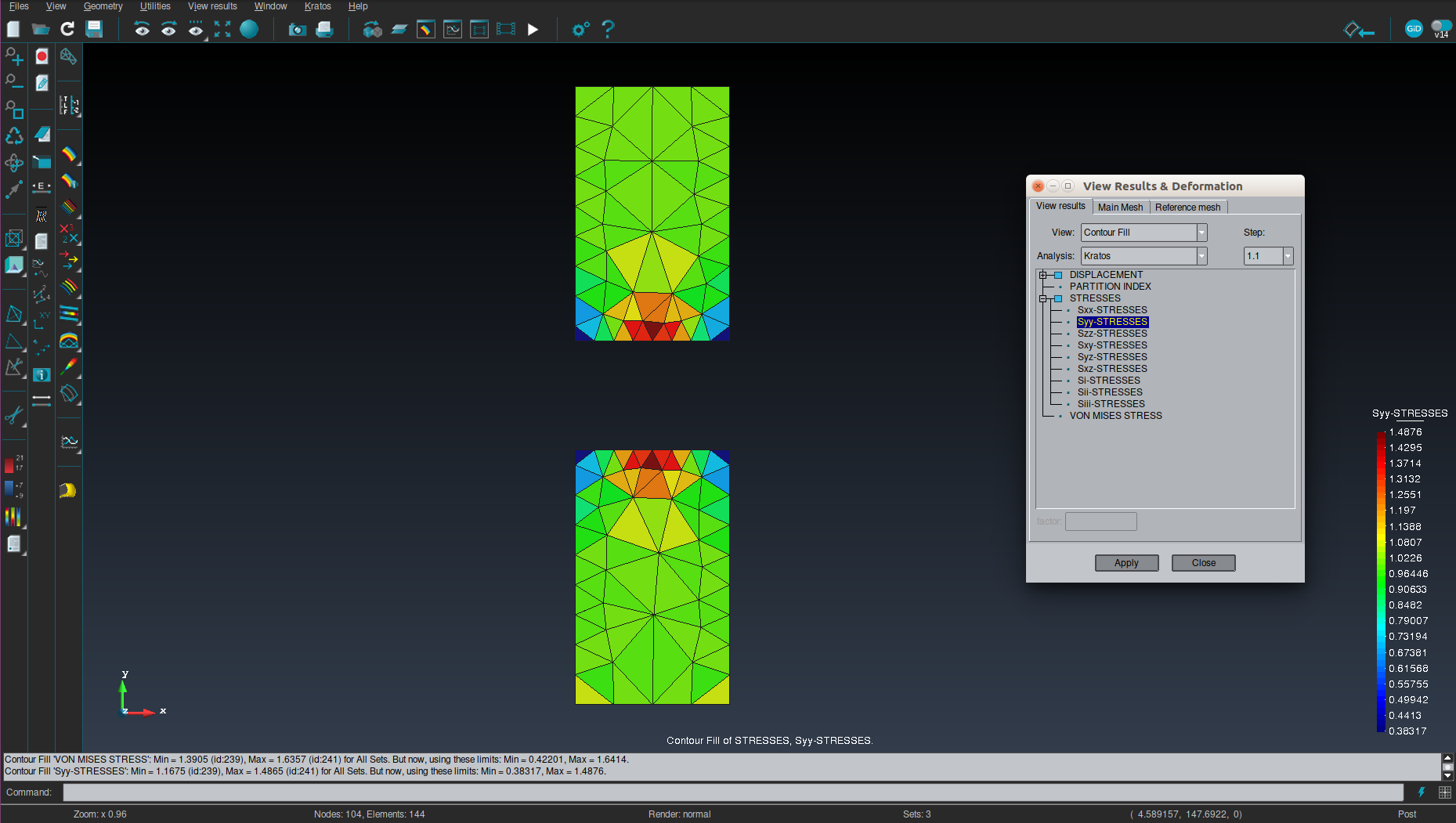1456x823 pixels.
Task: Switch to the Reference mesh tab
Action: 1187,208
